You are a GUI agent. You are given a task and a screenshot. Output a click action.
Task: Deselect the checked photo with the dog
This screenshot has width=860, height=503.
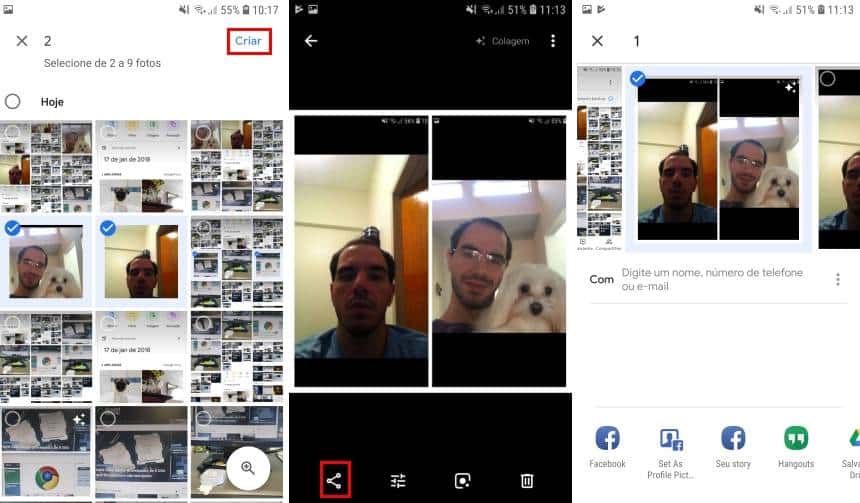tap(13, 229)
